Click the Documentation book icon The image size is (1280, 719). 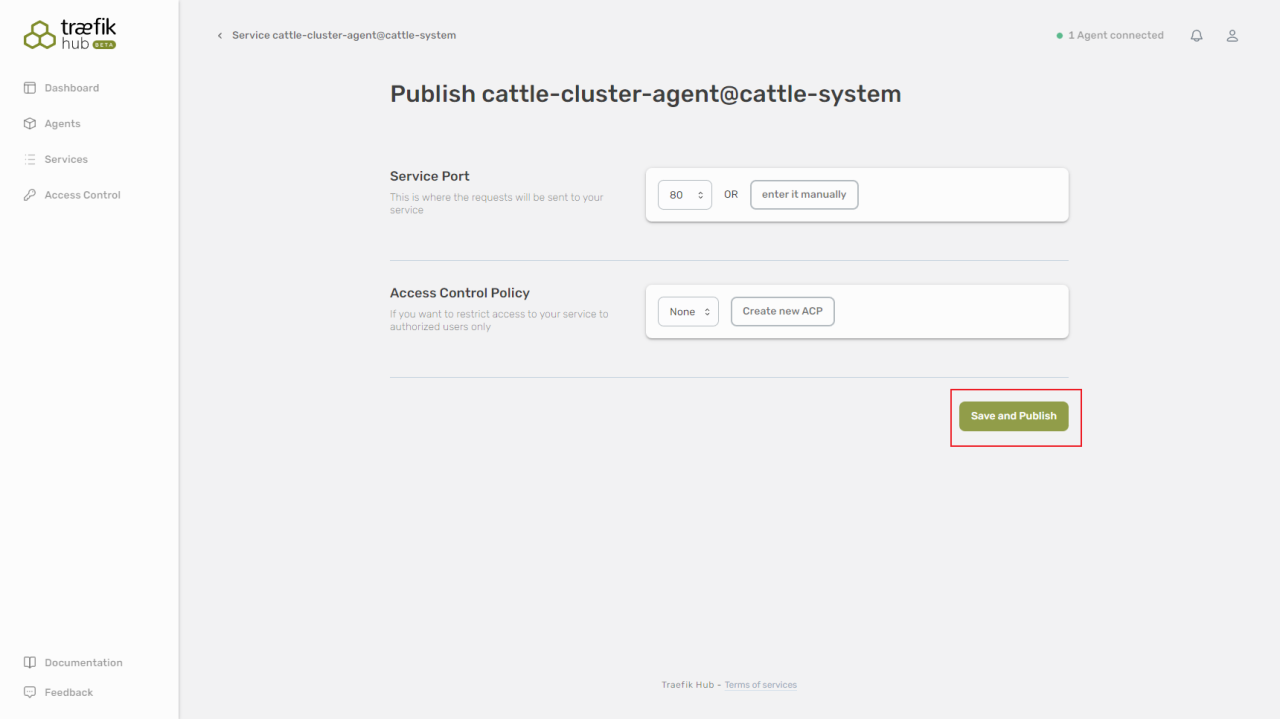pos(30,663)
